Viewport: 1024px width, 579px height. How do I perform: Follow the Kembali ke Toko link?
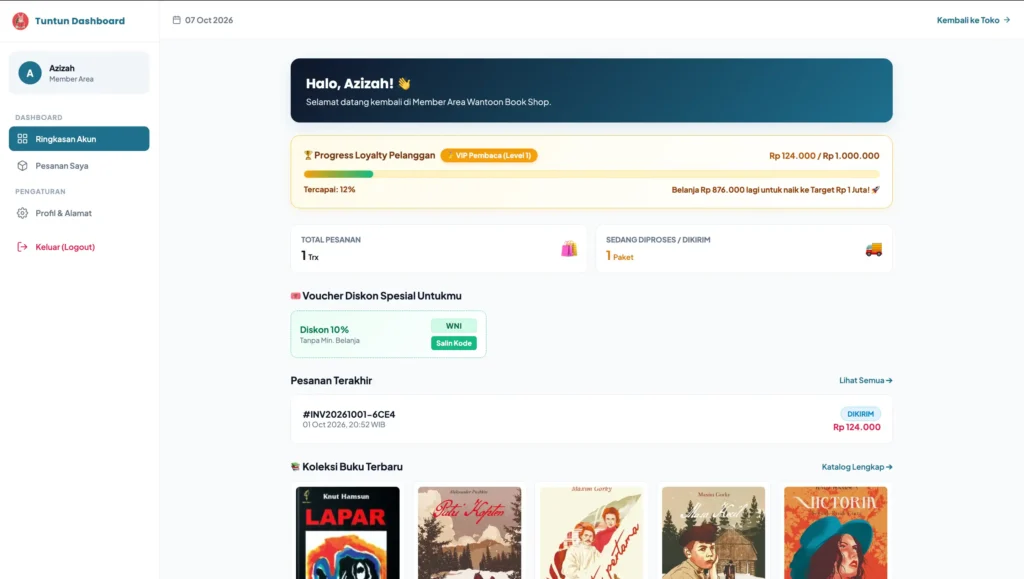tap(973, 20)
